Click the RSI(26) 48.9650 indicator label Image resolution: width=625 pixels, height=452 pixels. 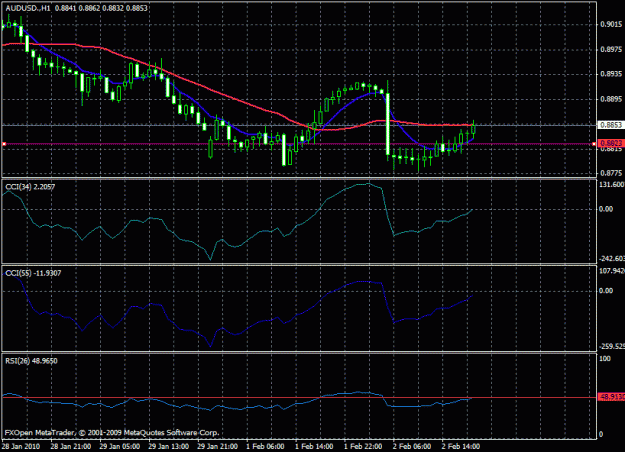pyautogui.click(x=31, y=361)
